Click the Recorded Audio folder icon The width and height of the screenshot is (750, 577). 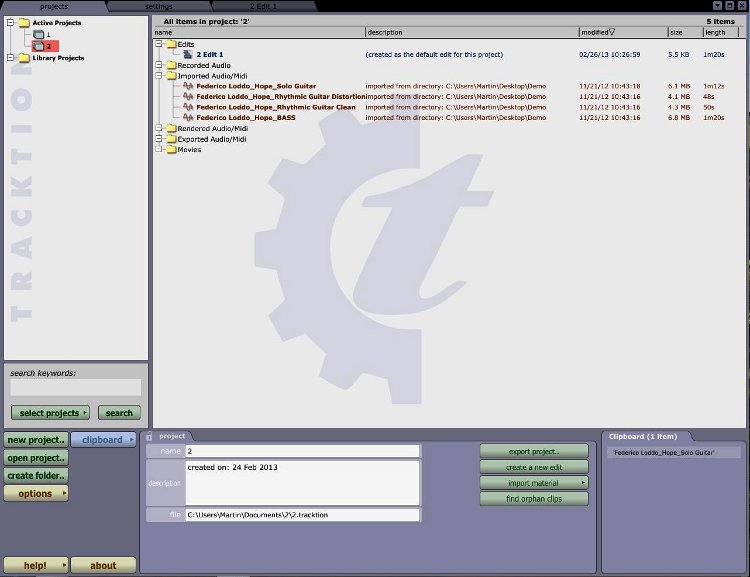tap(172, 65)
